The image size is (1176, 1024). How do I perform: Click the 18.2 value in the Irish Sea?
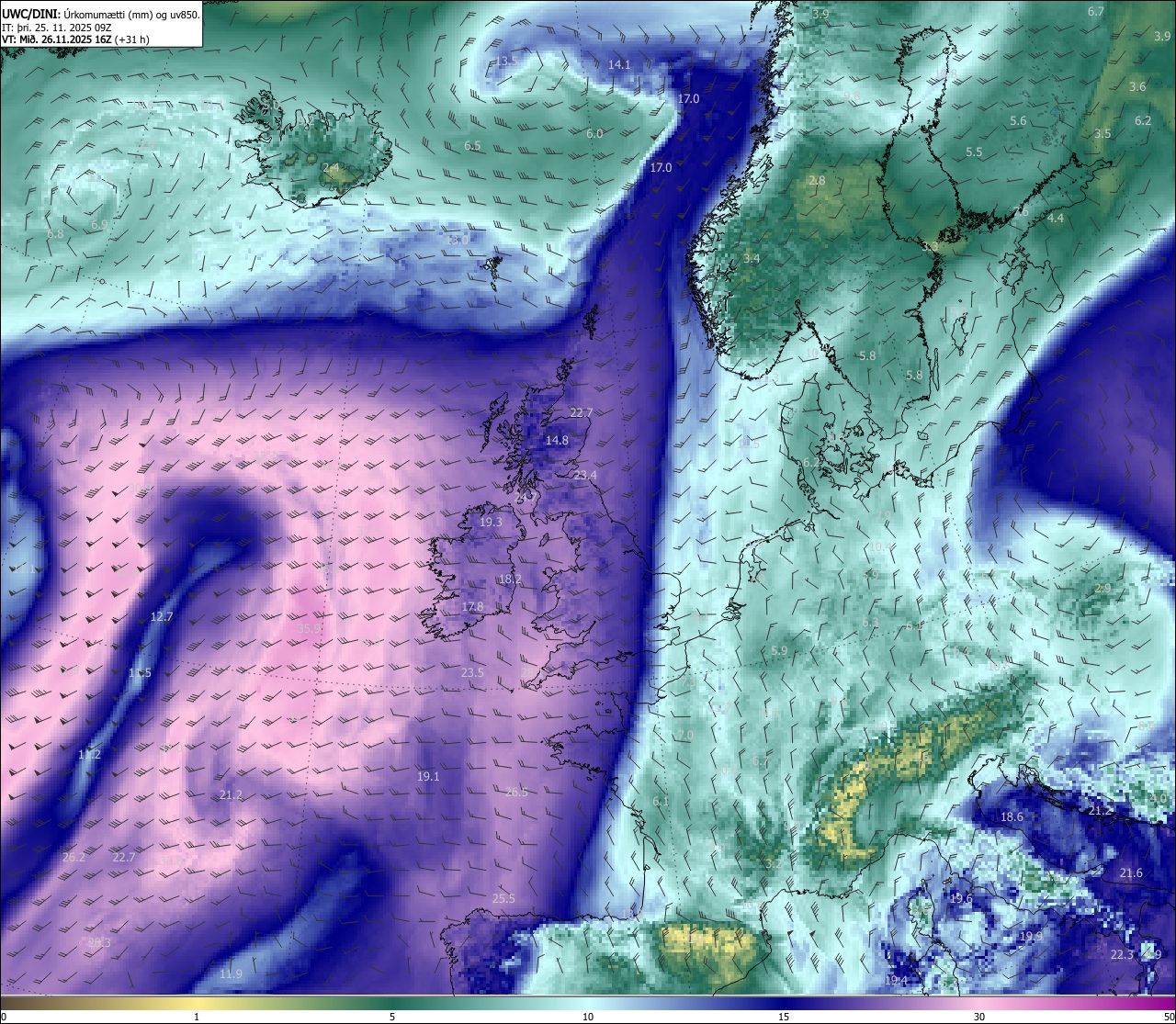(510, 579)
